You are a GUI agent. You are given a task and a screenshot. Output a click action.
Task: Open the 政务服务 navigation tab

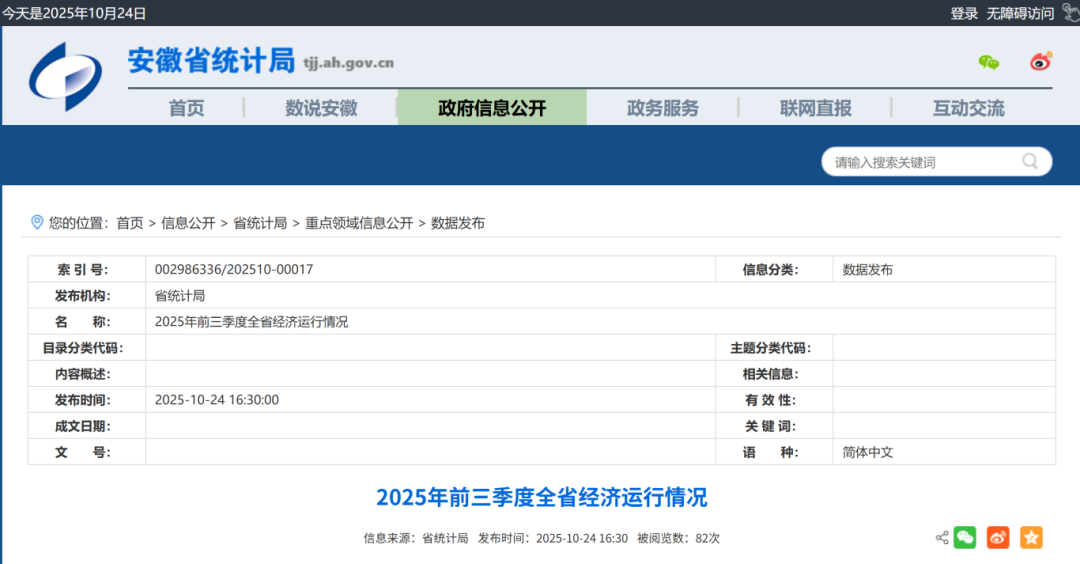[663, 108]
